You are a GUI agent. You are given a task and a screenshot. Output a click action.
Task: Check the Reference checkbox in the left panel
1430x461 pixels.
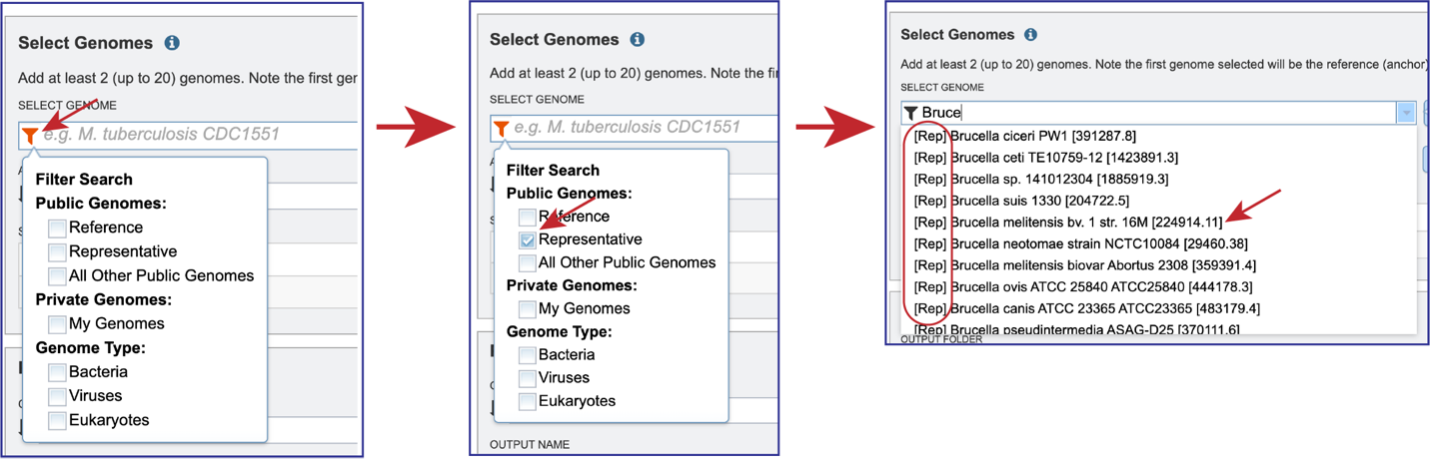pyautogui.click(x=57, y=228)
